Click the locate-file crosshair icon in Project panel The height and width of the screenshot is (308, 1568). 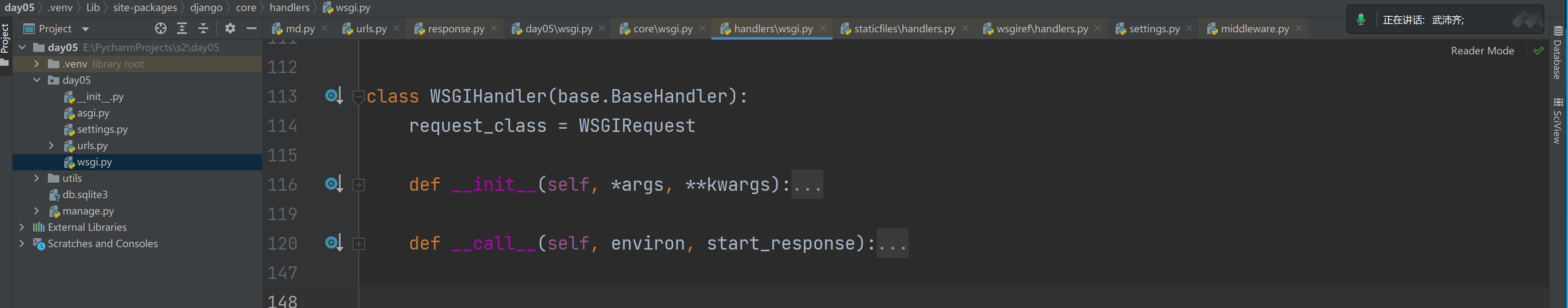[161, 29]
